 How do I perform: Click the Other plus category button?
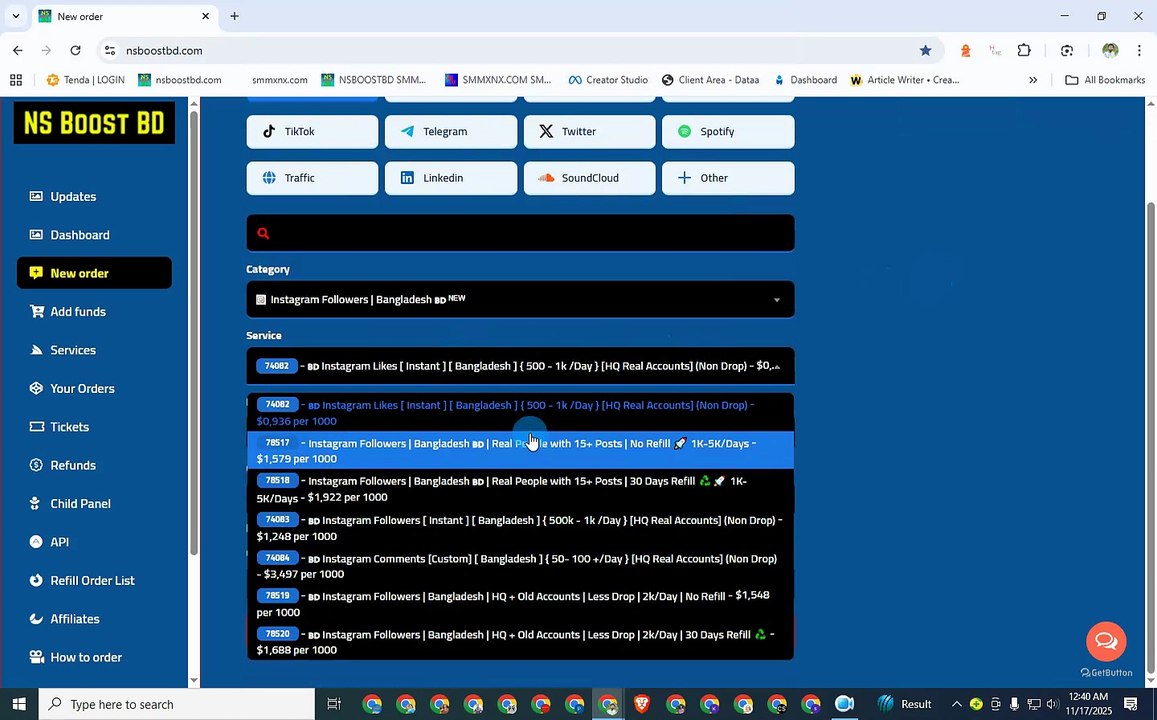coord(728,178)
